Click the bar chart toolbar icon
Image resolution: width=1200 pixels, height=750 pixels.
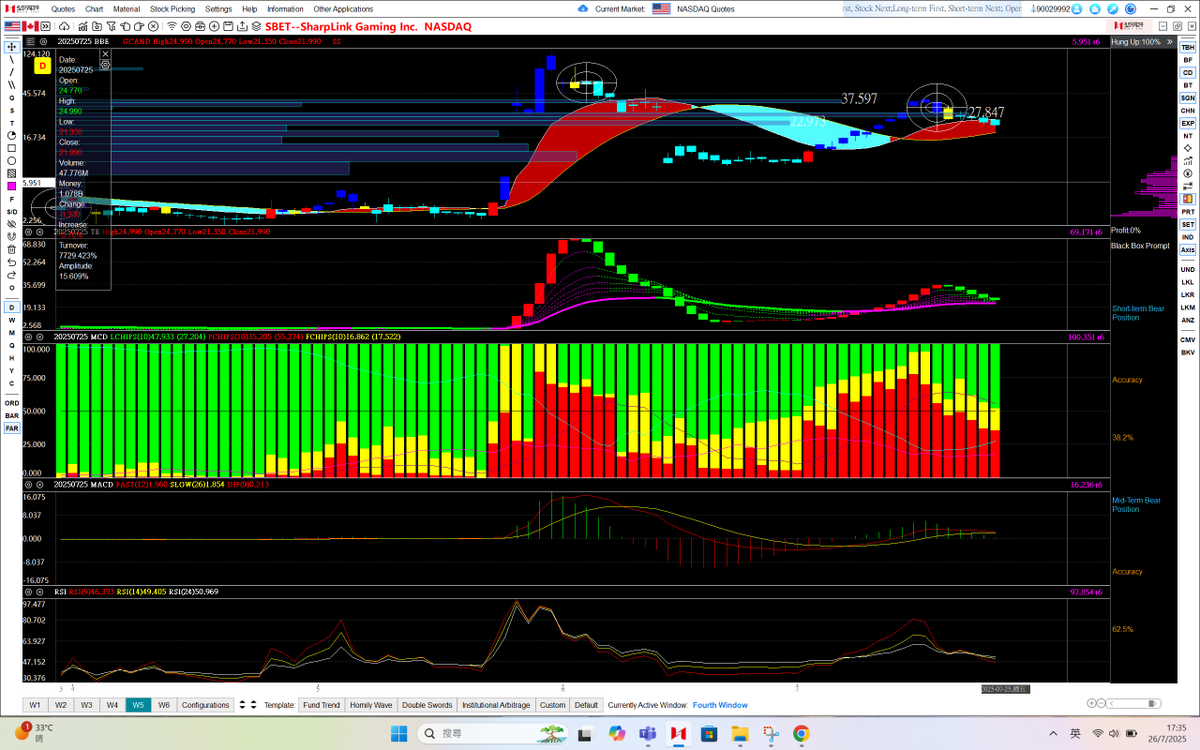point(83,26)
